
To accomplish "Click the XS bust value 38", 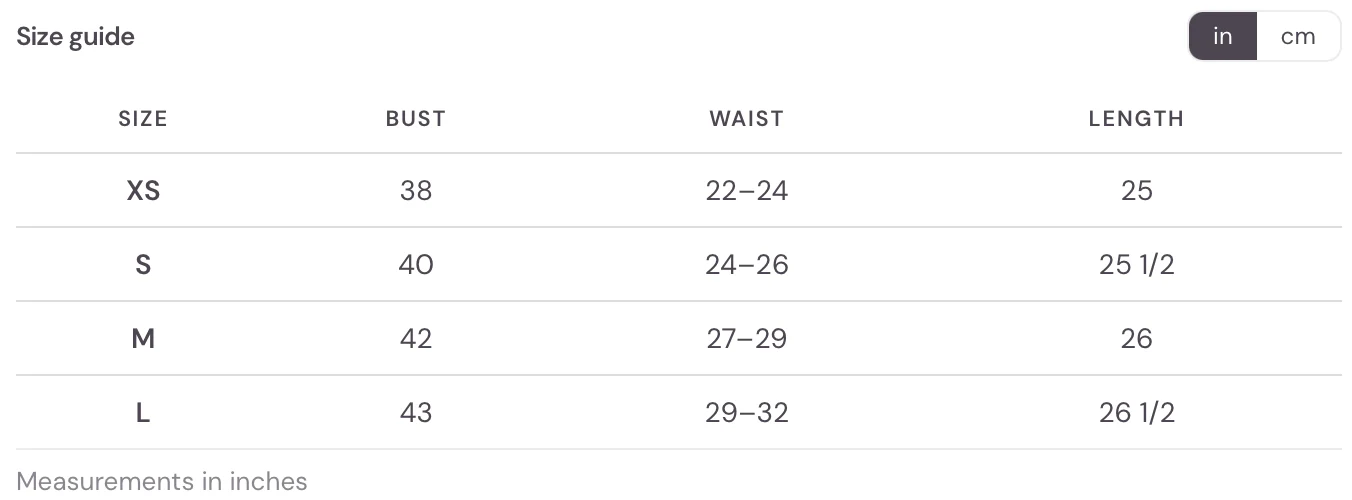I will pos(416,190).
